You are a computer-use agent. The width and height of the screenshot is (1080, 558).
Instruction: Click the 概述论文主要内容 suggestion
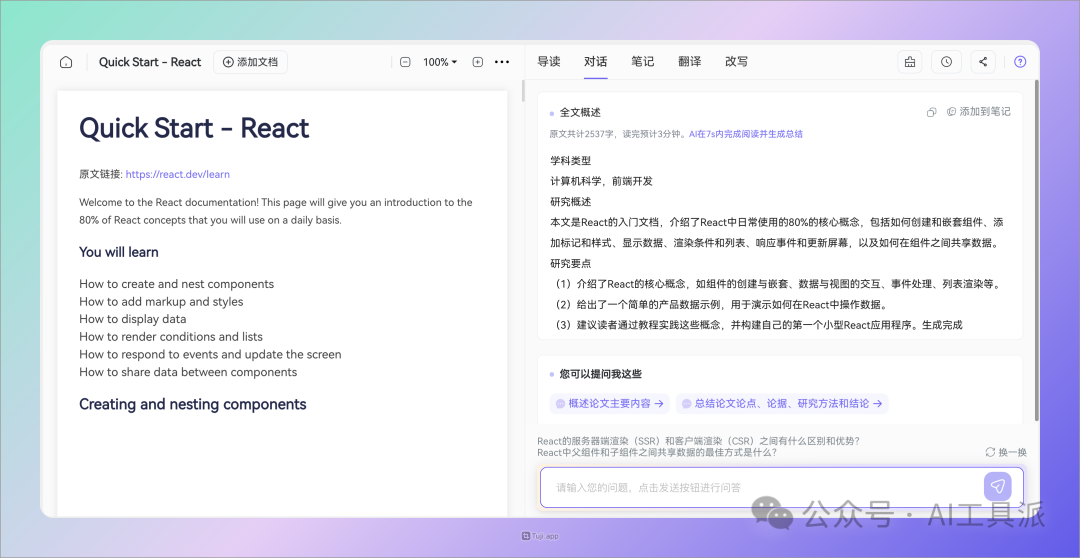click(610, 404)
